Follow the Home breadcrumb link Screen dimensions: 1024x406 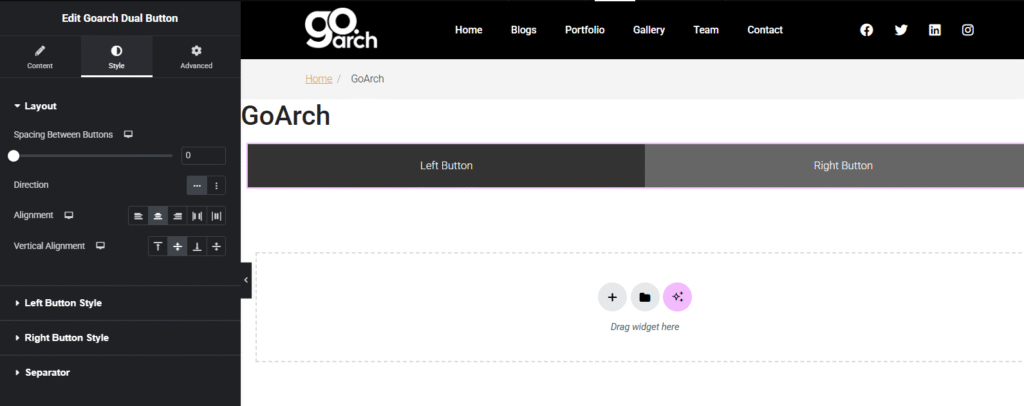pos(319,79)
